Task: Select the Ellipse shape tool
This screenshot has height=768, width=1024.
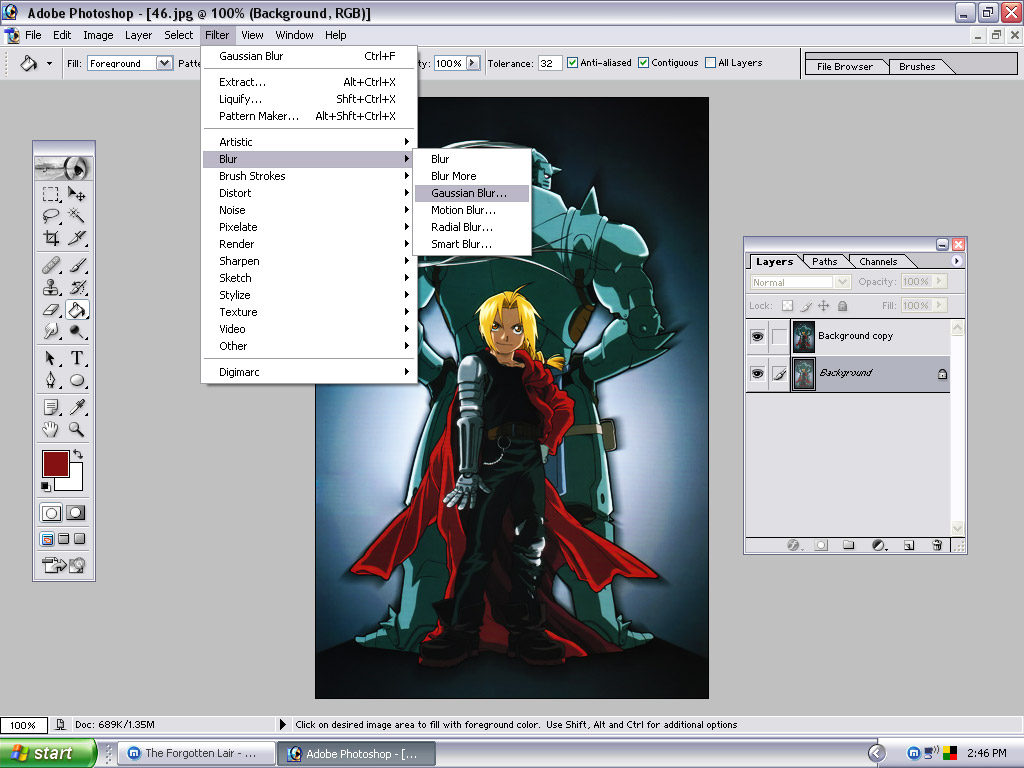Action: (76, 380)
